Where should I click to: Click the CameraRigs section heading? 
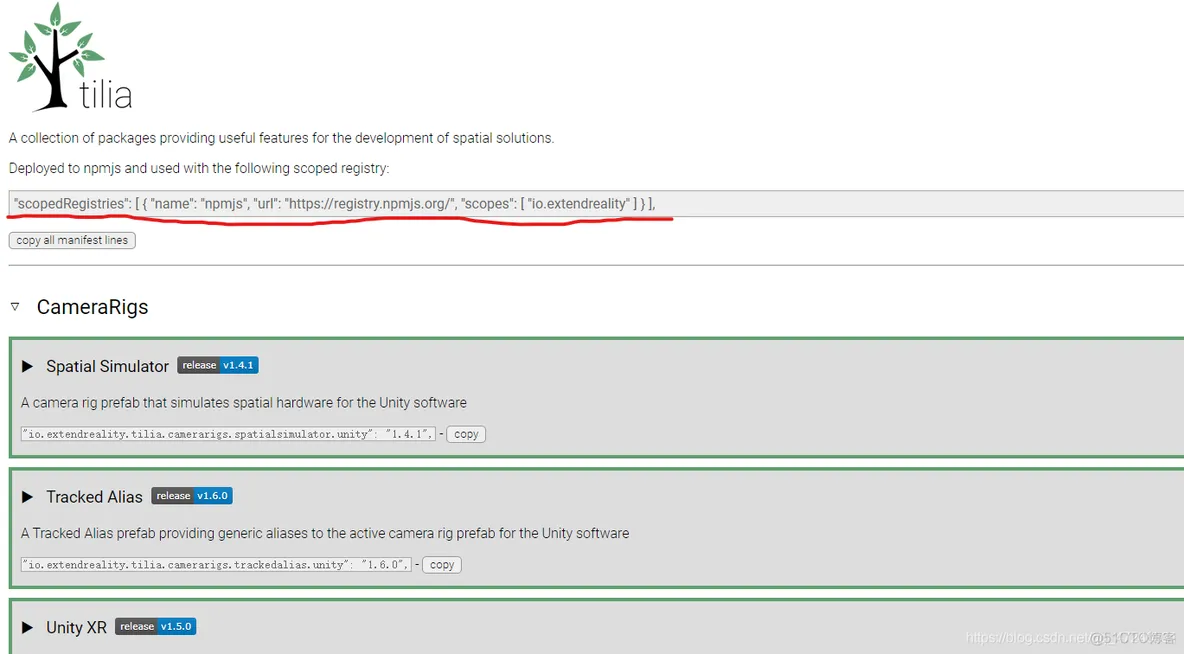click(92, 307)
